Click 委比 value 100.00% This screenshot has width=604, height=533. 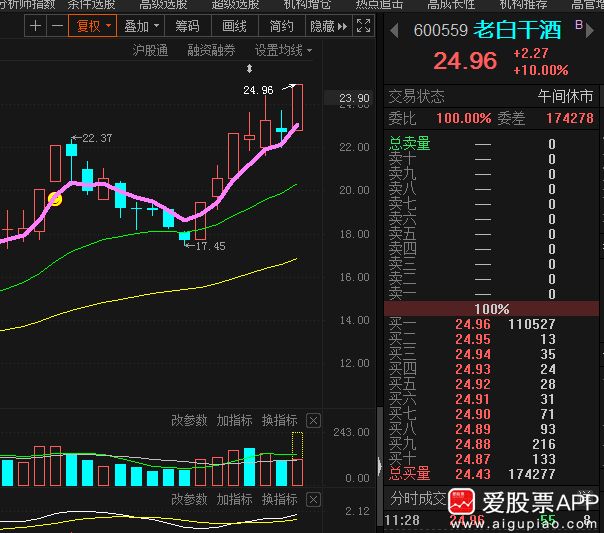coord(464,118)
